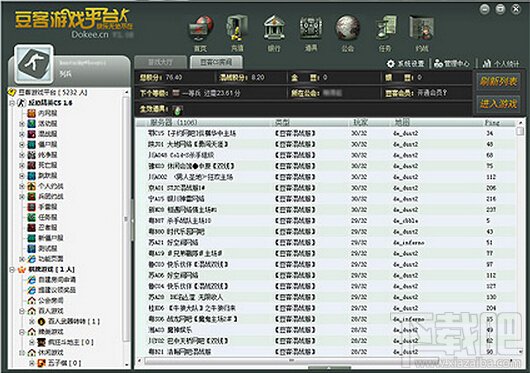Open the 银行 bank icon
The height and width of the screenshot is (373, 530).
(274, 29)
